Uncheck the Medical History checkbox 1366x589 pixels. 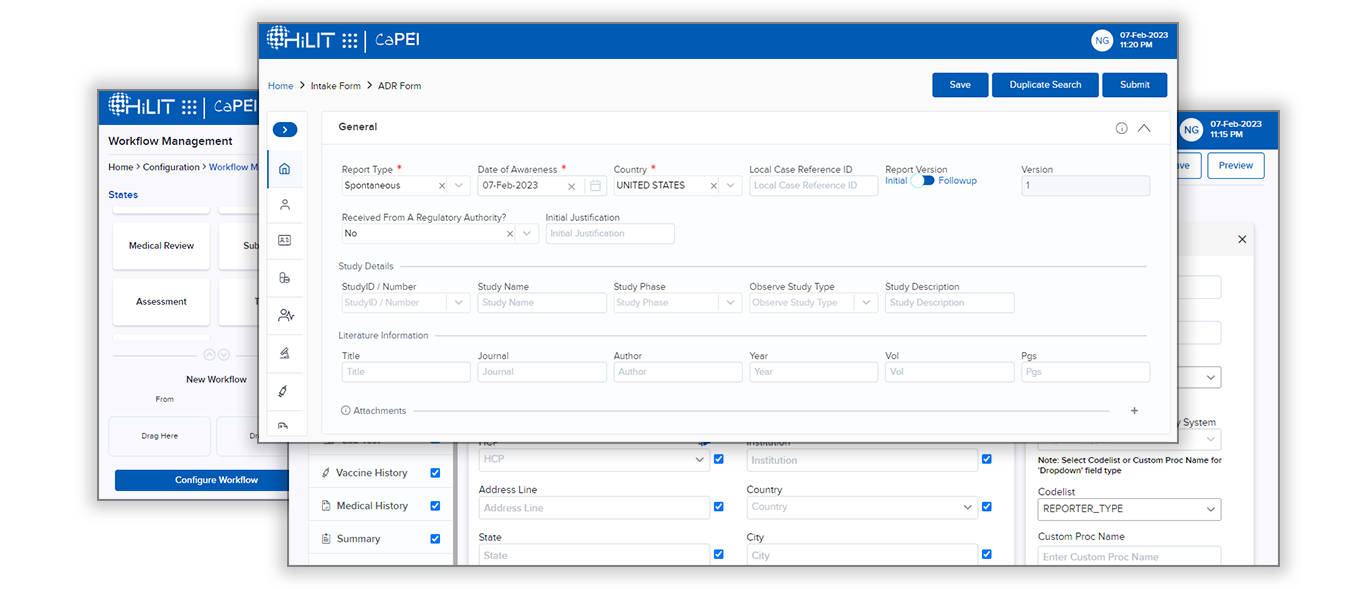click(435, 506)
